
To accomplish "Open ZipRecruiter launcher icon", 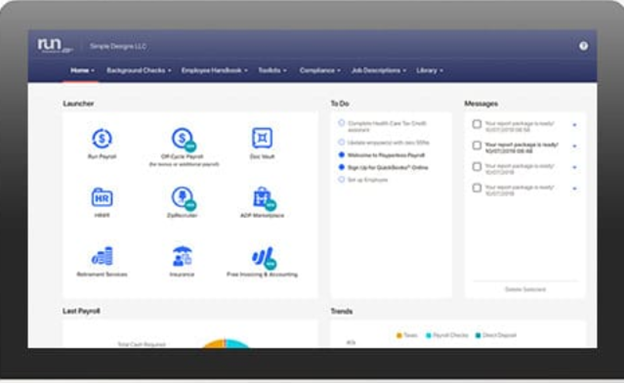I will (183, 198).
